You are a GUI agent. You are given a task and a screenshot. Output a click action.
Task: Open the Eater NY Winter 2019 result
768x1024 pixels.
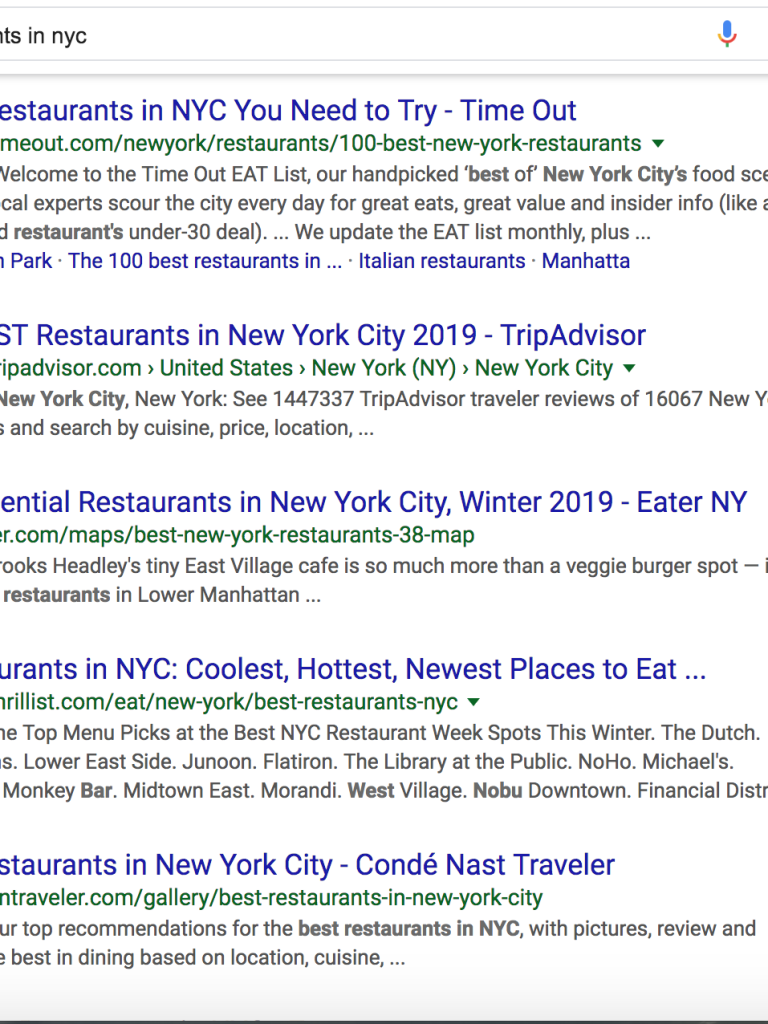click(x=374, y=502)
